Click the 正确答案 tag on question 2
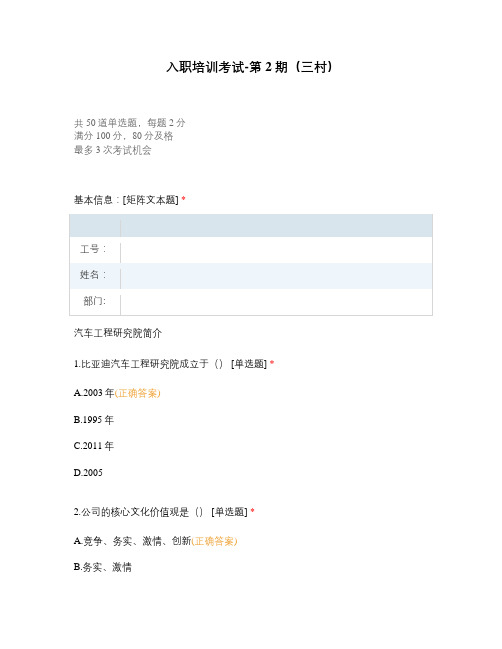This screenshot has height=649, width=502. coord(214,541)
